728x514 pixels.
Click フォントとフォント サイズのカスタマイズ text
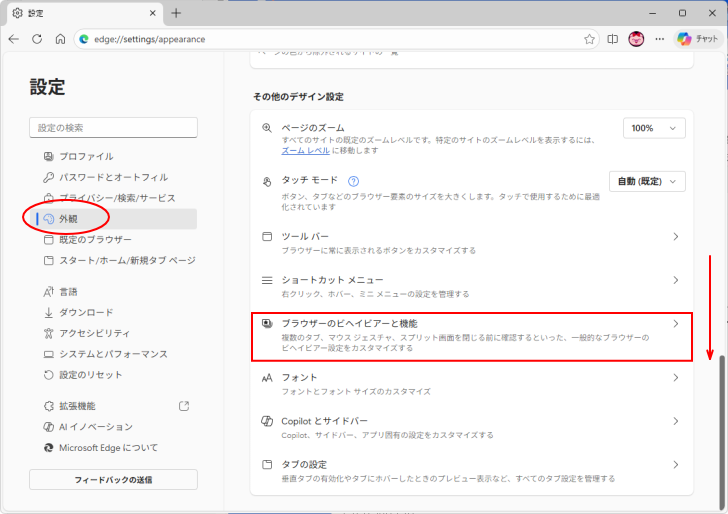click(356, 392)
